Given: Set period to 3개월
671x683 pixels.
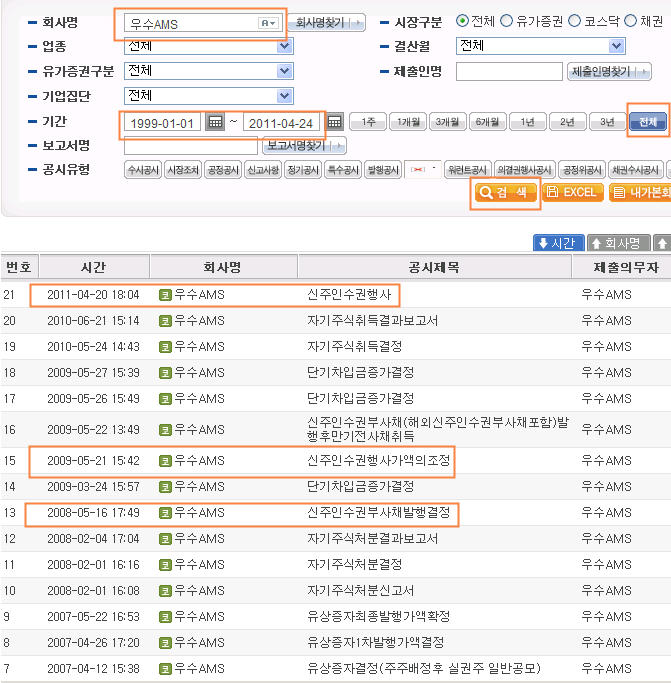Looking at the screenshot, I should pos(448,122).
